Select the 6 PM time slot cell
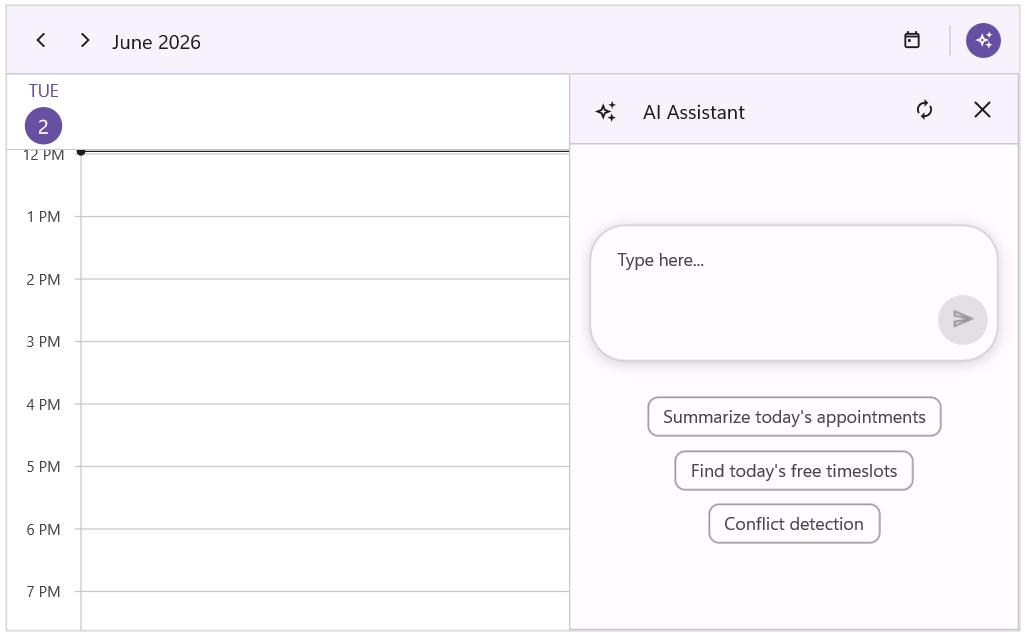The image size is (1025, 633). tap(325, 560)
